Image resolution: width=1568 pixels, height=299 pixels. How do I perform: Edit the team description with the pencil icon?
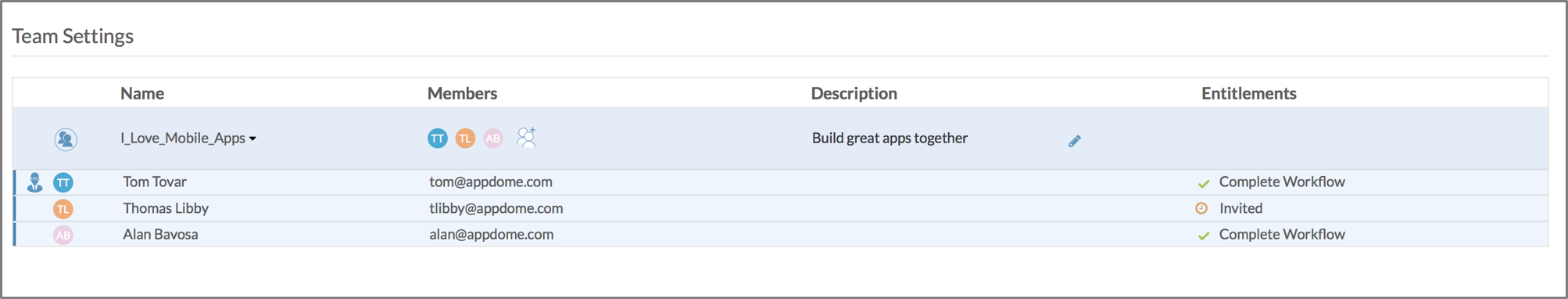pos(1075,141)
